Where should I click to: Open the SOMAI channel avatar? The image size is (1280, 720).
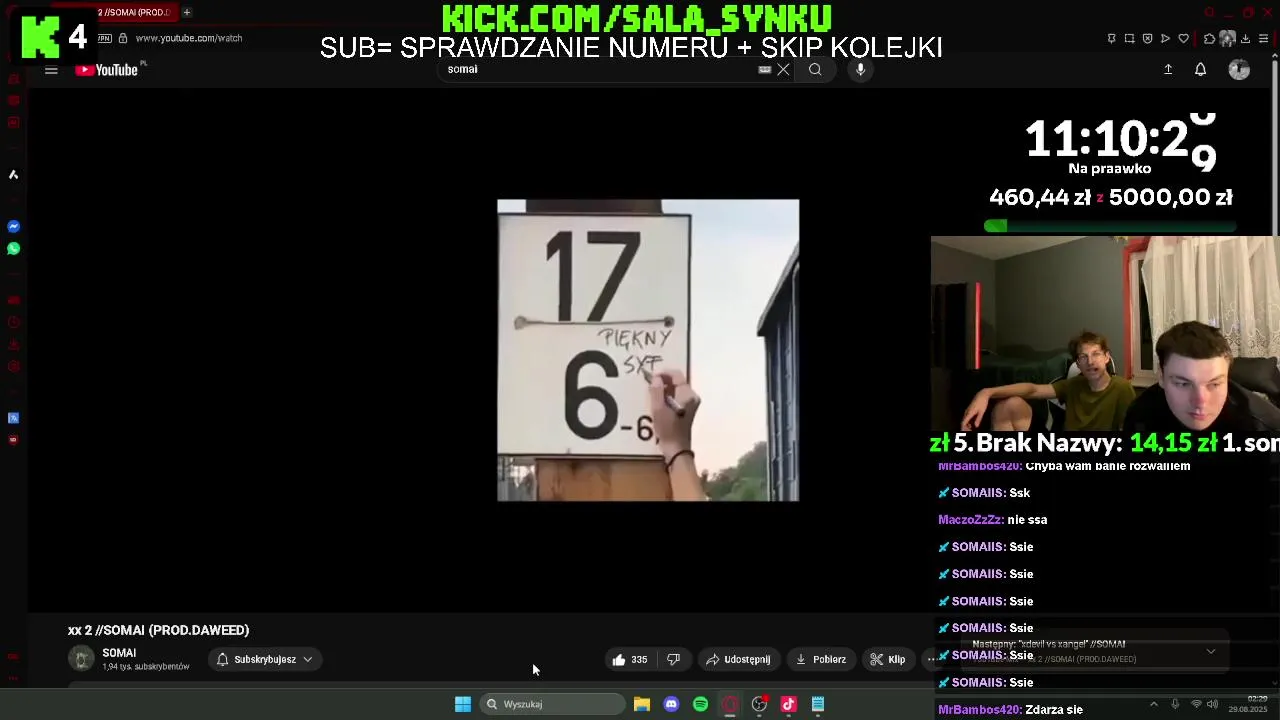point(81,658)
